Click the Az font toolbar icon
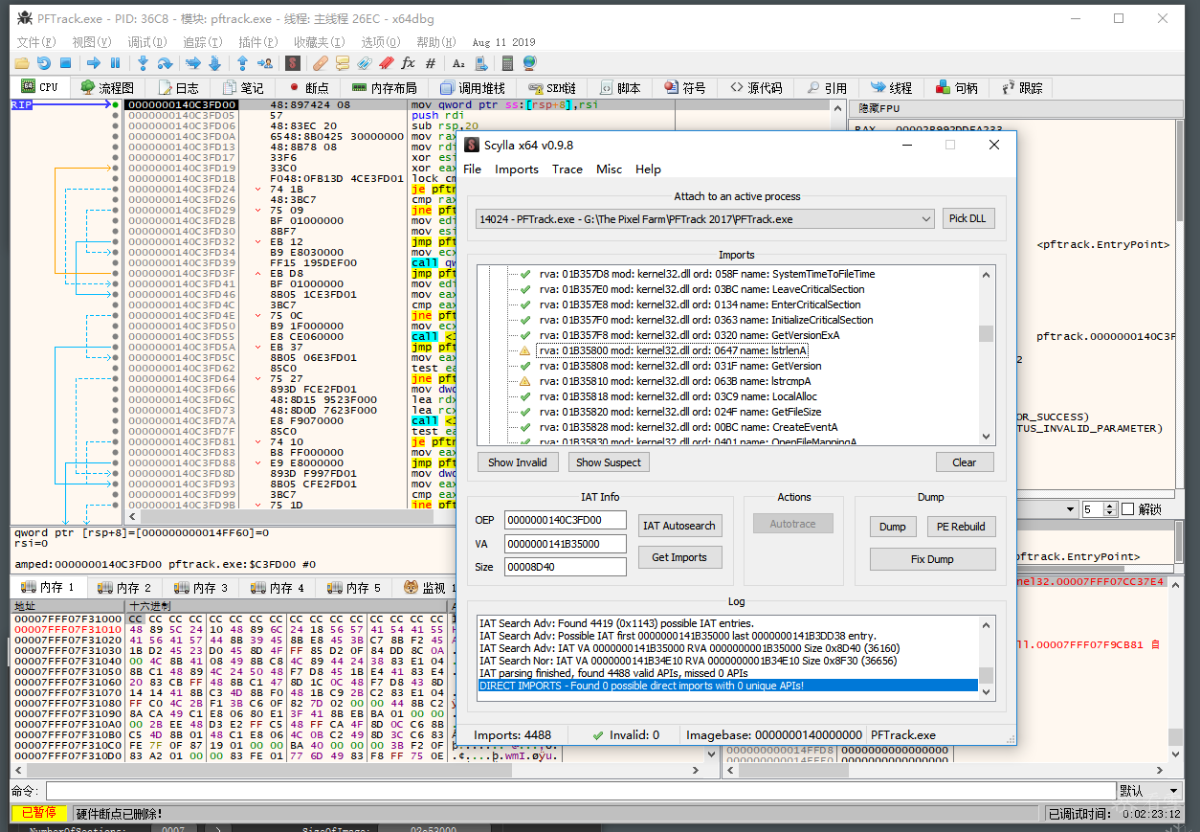1200x832 pixels. click(x=458, y=62)
